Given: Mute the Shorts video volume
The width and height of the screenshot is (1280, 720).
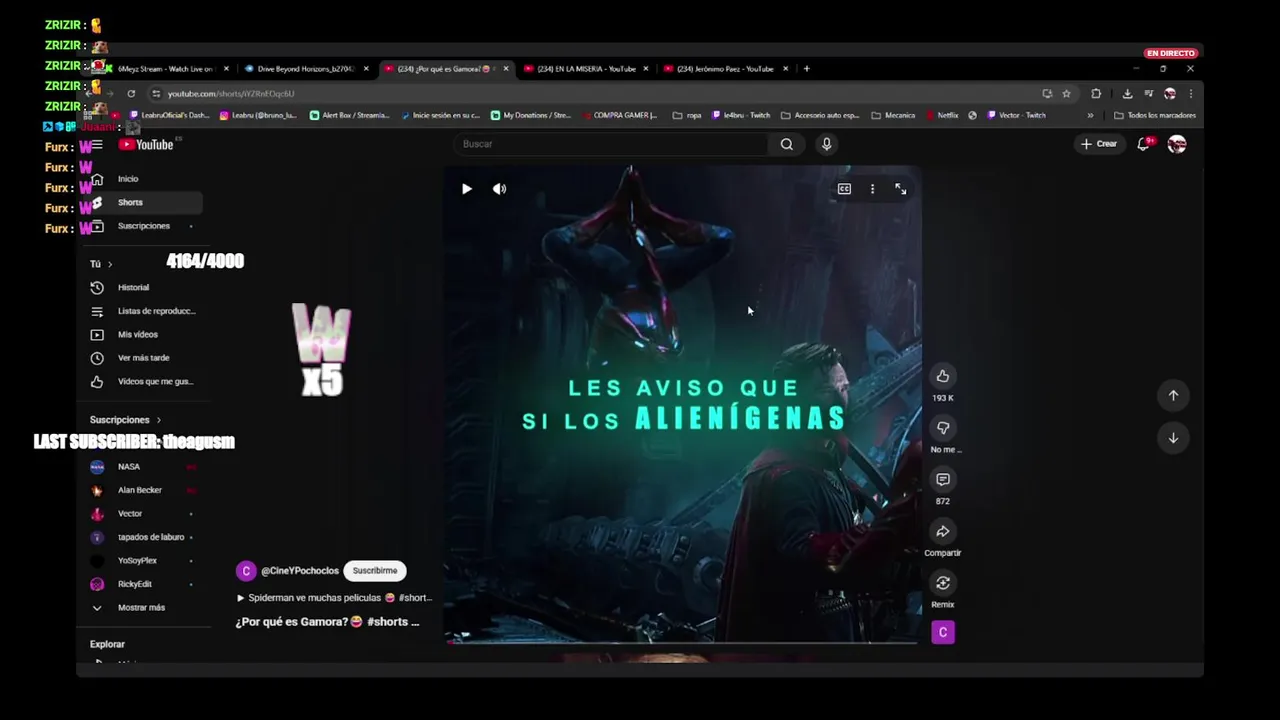Looking at the screenshot, I should coord(499,189).
